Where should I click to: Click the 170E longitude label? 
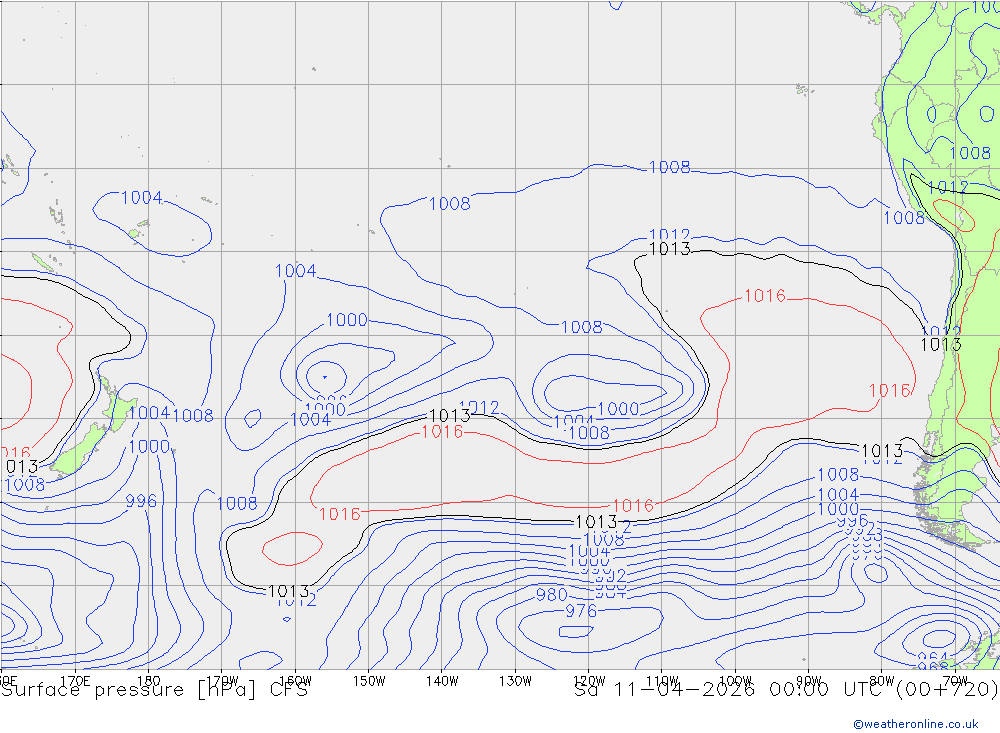coord(75,681)
